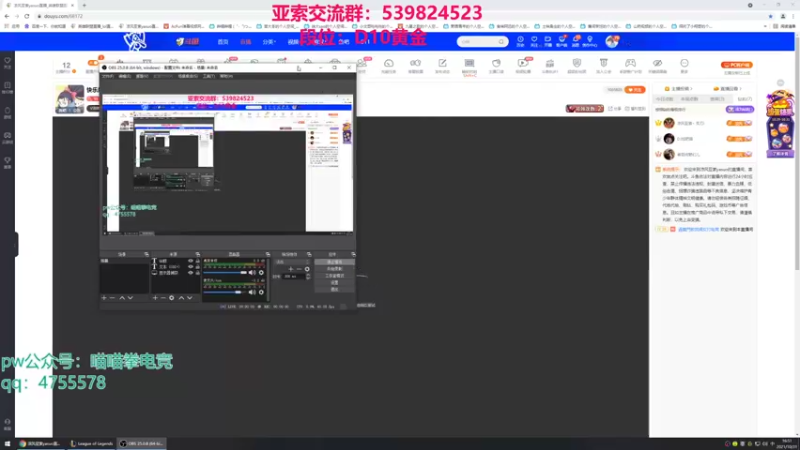Screen dimensions: 800x450
Task: Lock the first OBS text source
Action: point(197,261)
